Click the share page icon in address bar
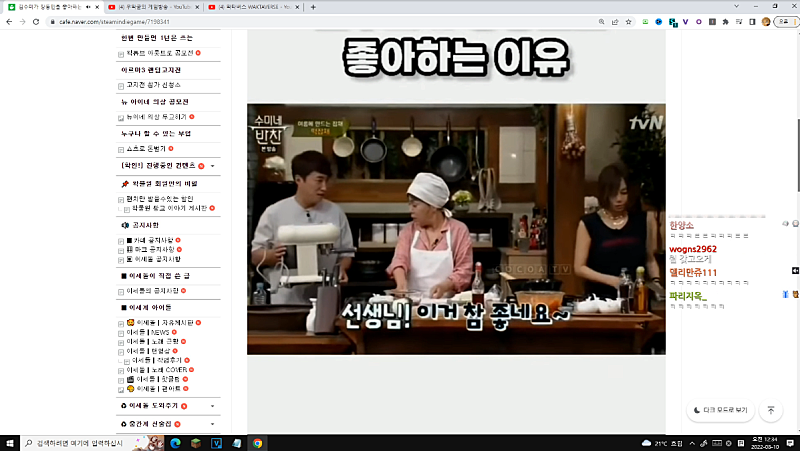Viewport: 800px width, 451px height. 615,22
